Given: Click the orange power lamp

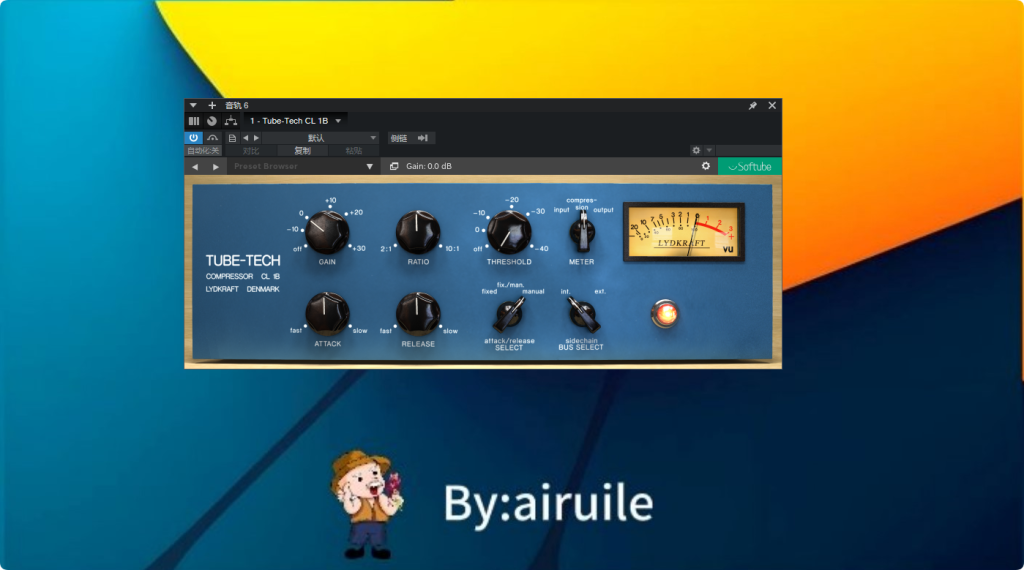Looking at the screenshot, I should pos(665,314).
